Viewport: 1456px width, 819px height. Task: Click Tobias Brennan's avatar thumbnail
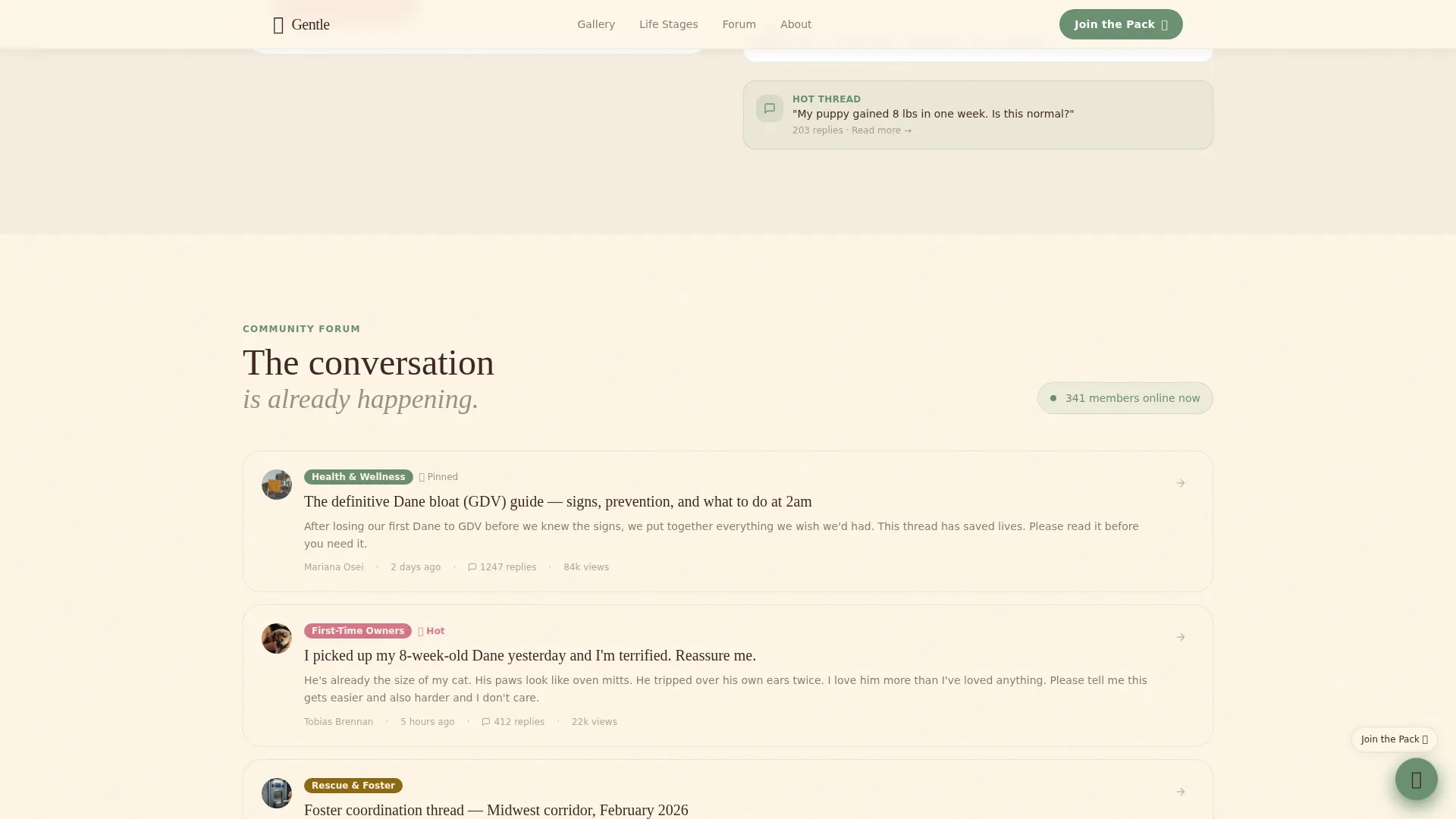pos(277,639)
